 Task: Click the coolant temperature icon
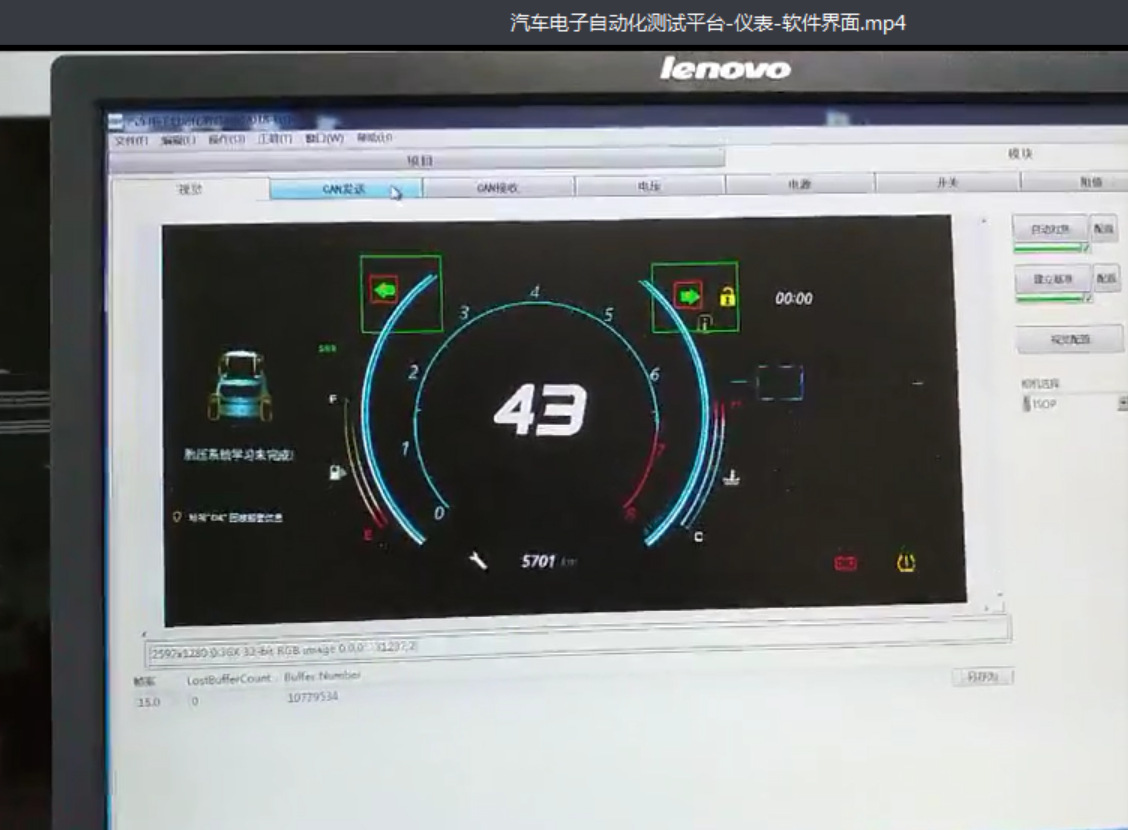point(732,478)
